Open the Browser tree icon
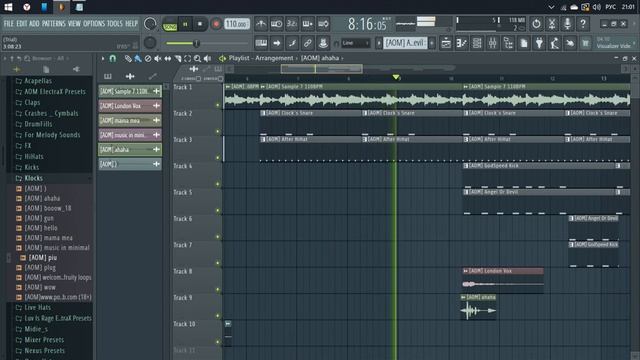 click(x=508, y=43)
